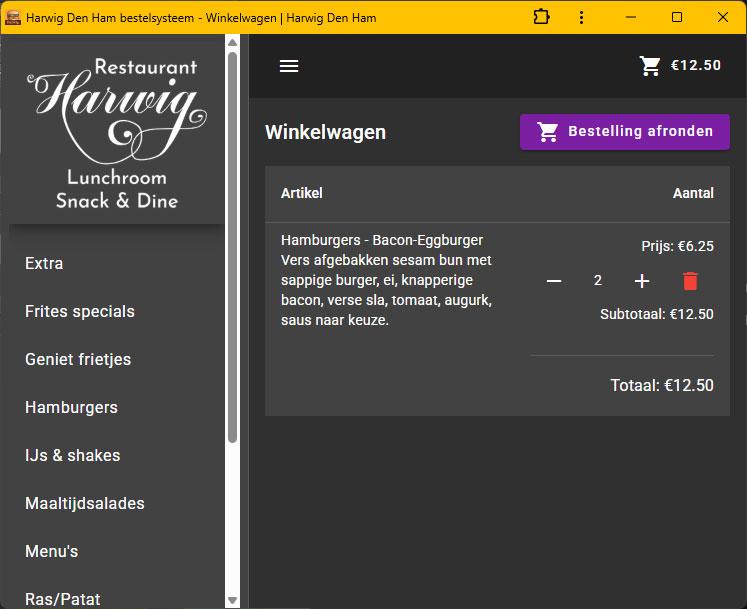Viewport: 747px width, 609px height.
Task: Click the sidebar scrollbar down arrow
Action: tap(233, 600)
